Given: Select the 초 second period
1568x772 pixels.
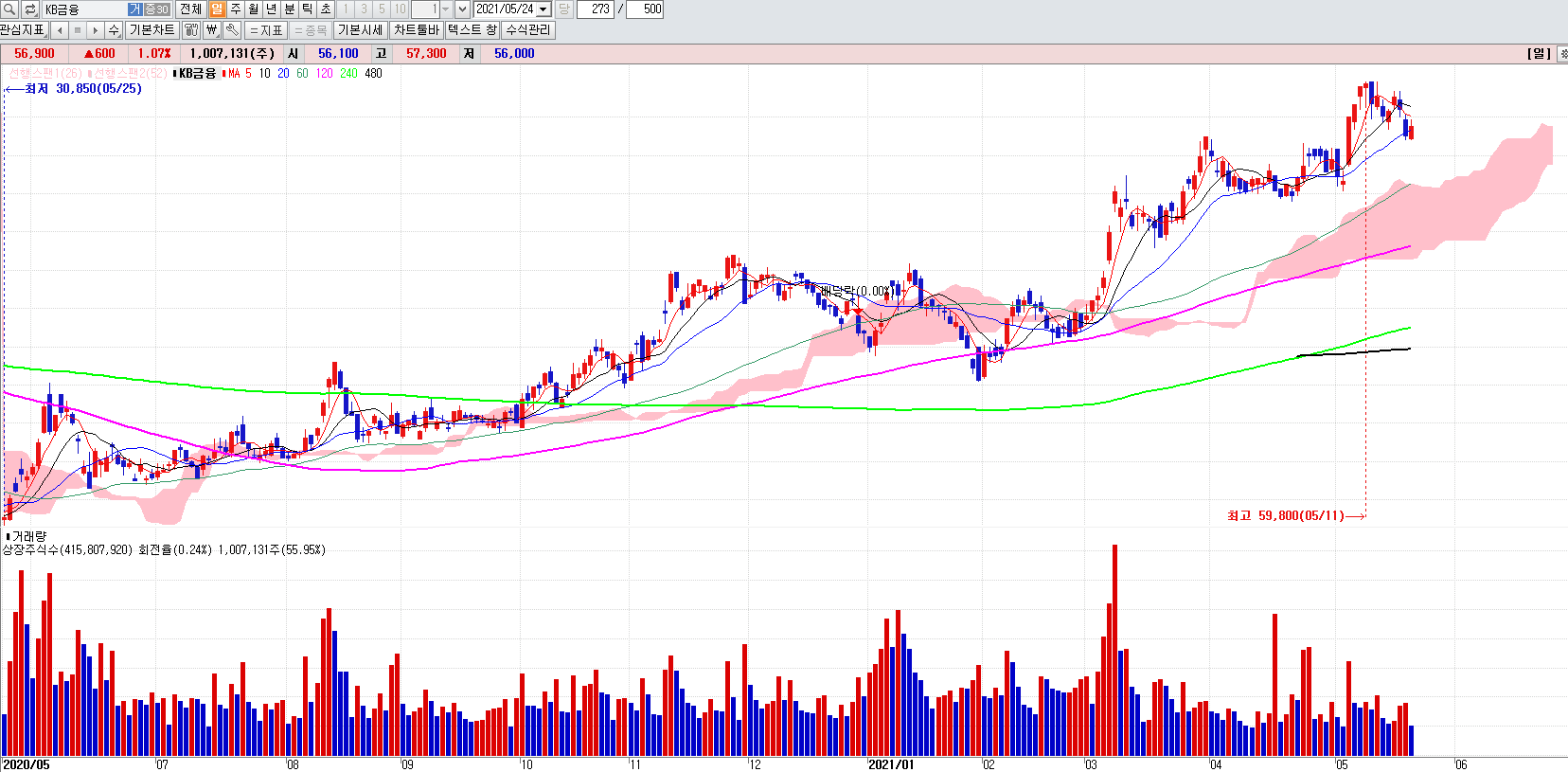Looking at the screenshot, I should tap(326, 9).
